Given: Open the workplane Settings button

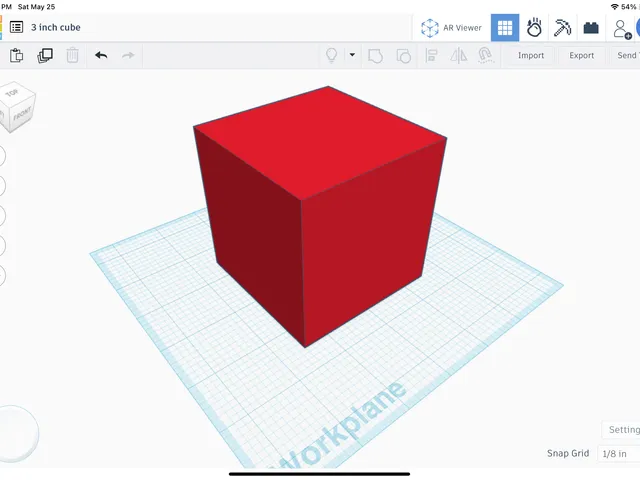Looking at the screenshot, I should pyautogui.click(x=622, y=429).
